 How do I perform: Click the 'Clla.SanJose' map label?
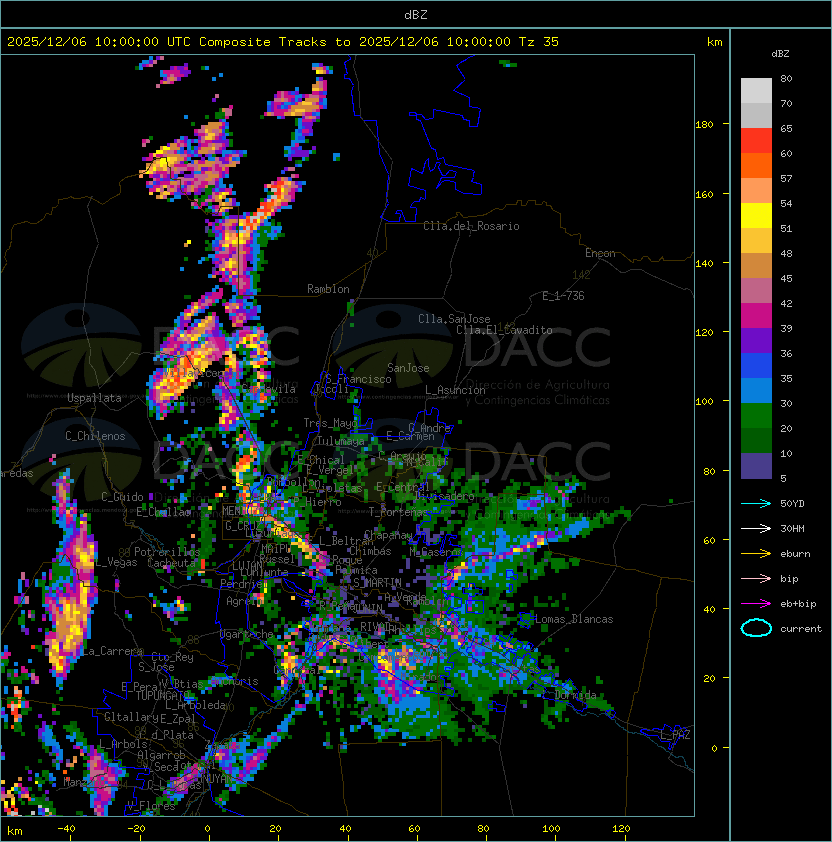pos(454,319)
